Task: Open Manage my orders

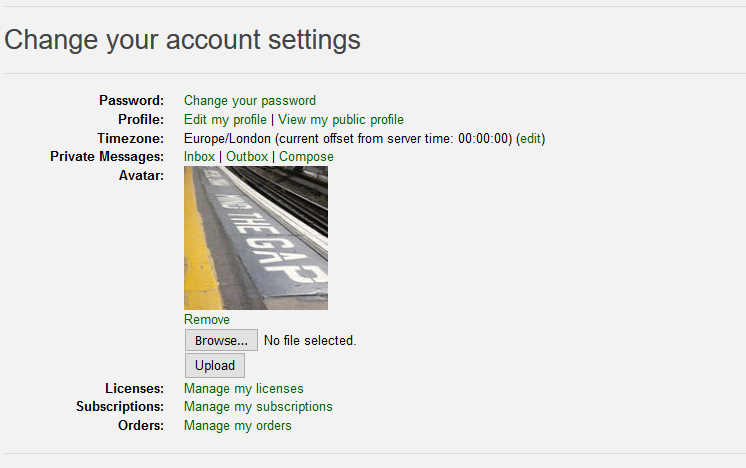Action: point(237,425)
